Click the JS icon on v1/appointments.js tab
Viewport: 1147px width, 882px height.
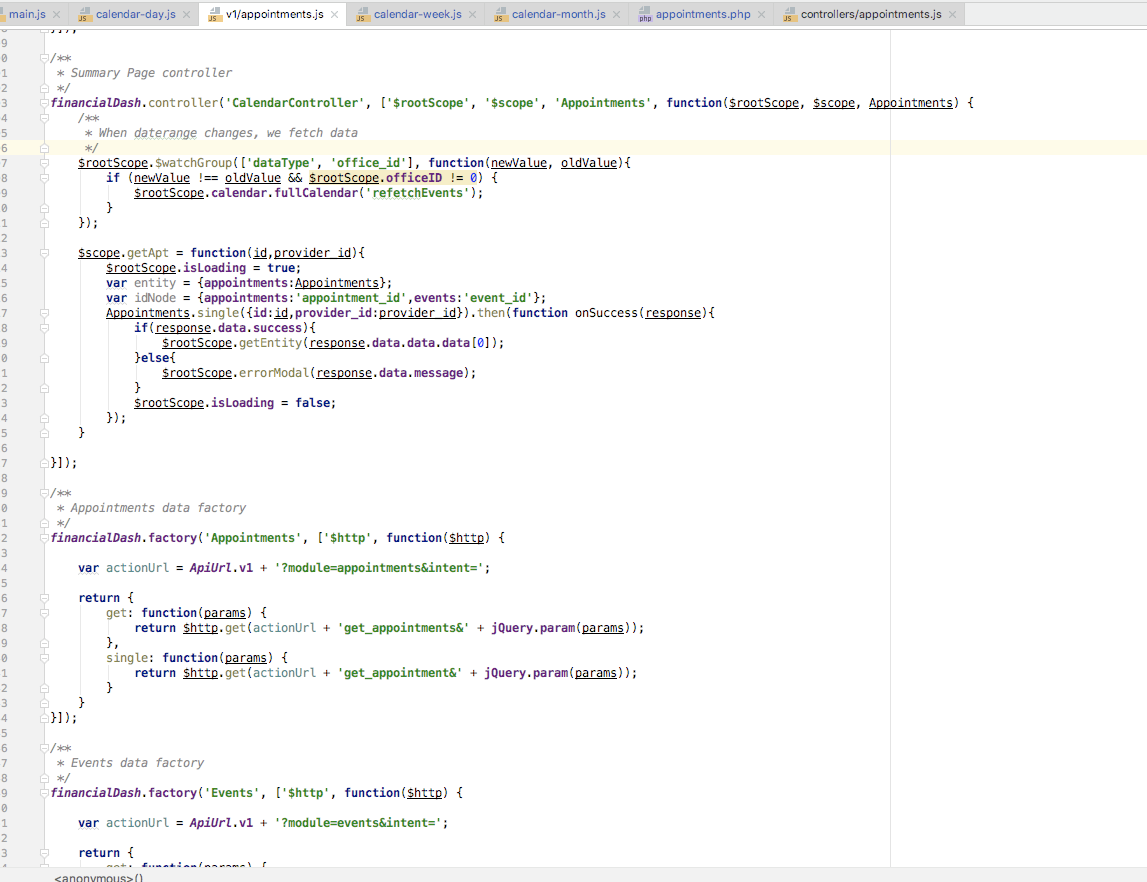(216, 16)
